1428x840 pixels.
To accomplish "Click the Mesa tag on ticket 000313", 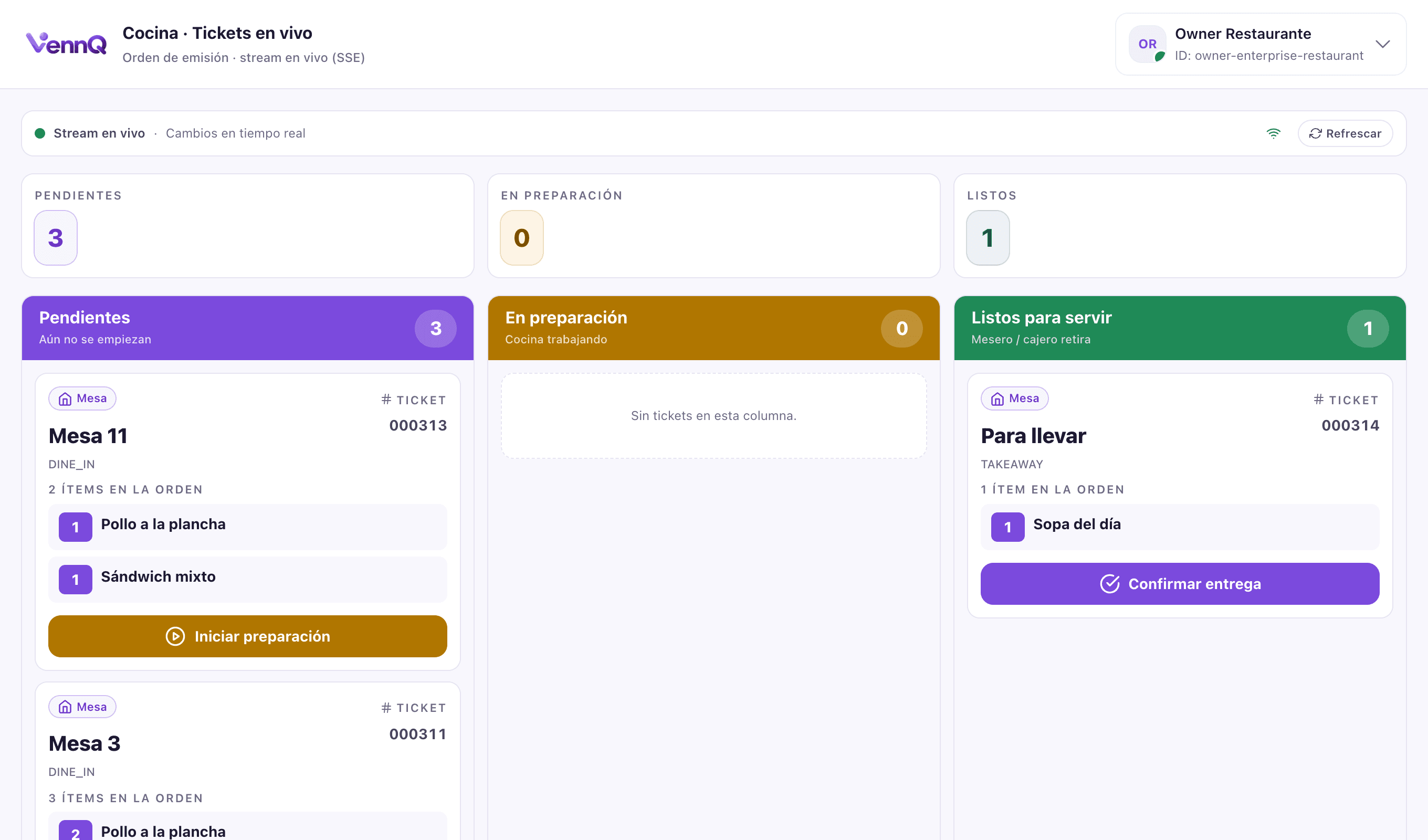I will coord(82,398).
